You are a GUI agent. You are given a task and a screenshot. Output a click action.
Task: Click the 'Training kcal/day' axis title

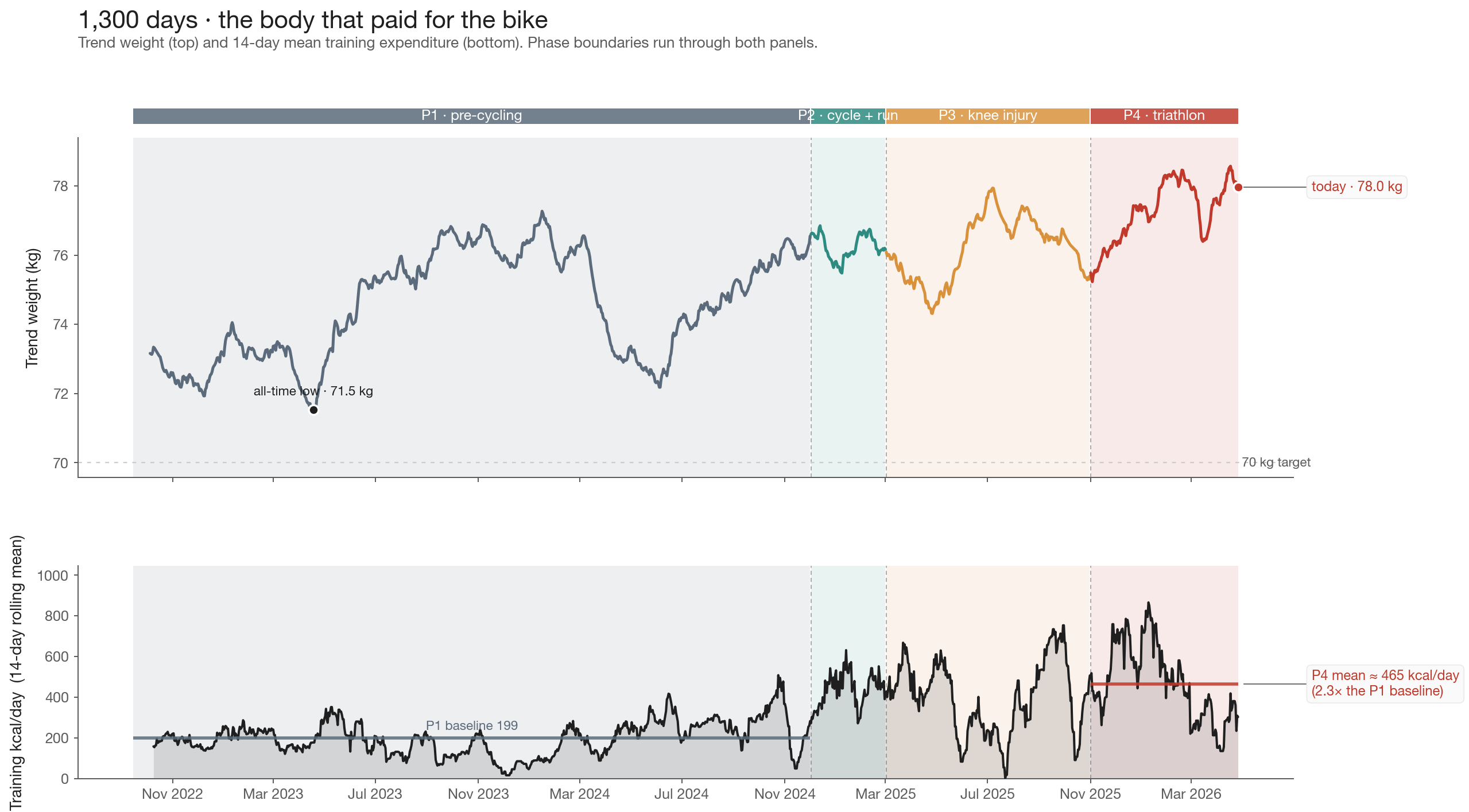(x=16, y=671)
